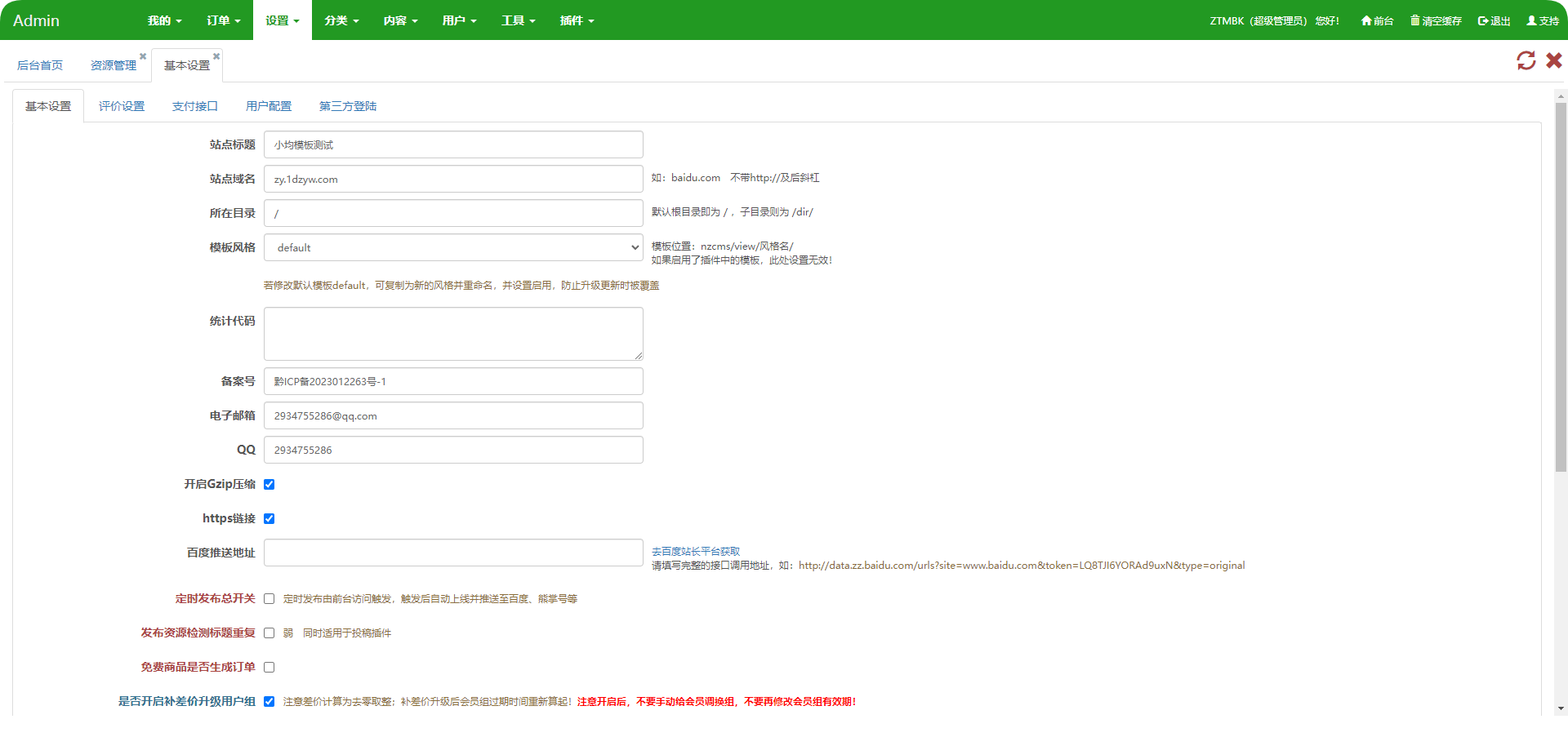Click the 所在目录 input field
Viewport: 1568px width, 737px height.
point(453,213)
